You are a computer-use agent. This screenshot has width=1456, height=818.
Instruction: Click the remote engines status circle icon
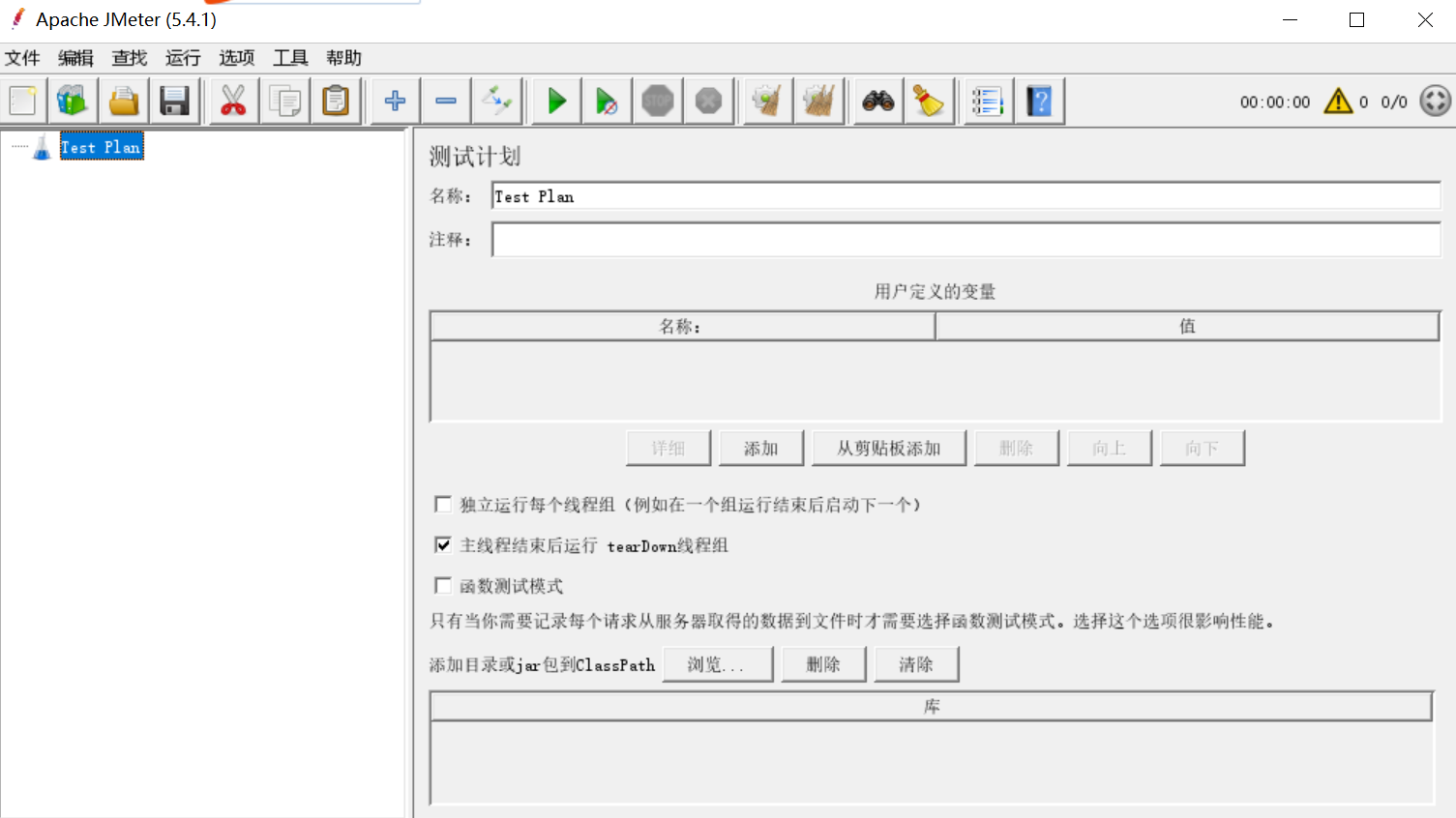click(1435, 101)
